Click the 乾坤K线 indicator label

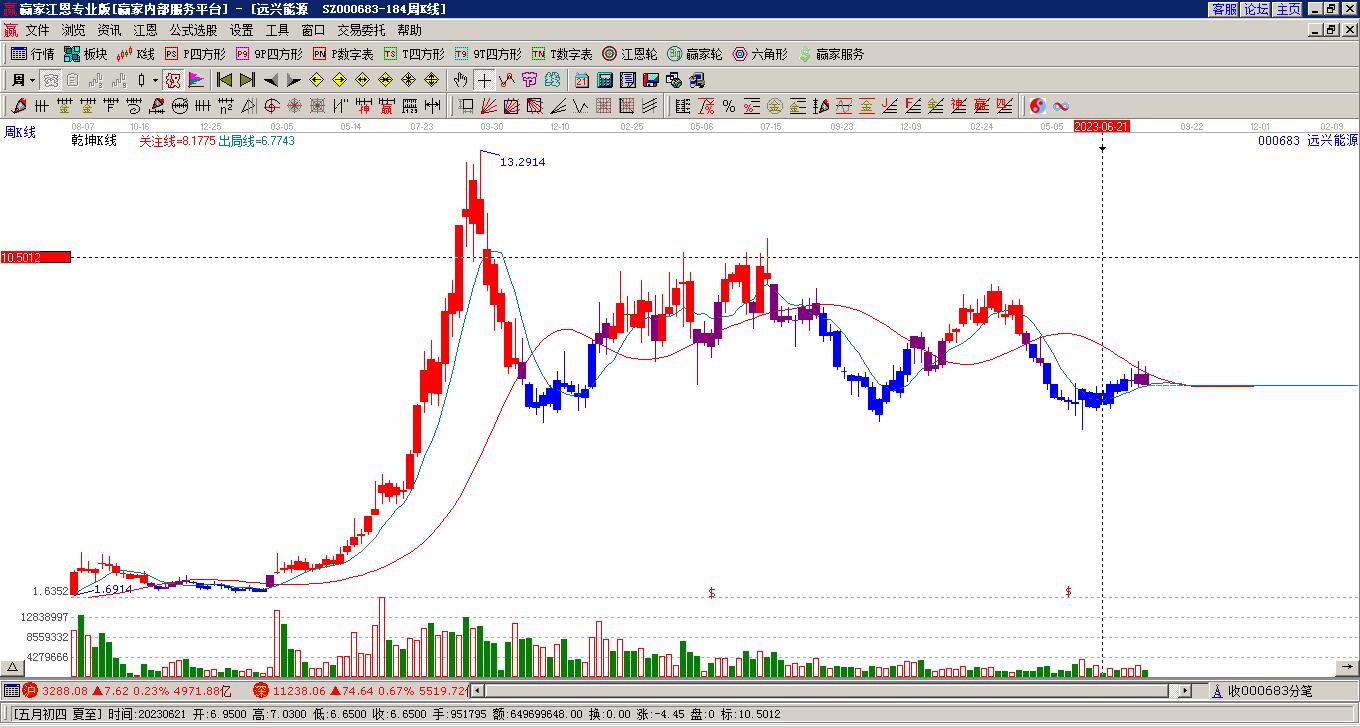[x=94, y=141]
